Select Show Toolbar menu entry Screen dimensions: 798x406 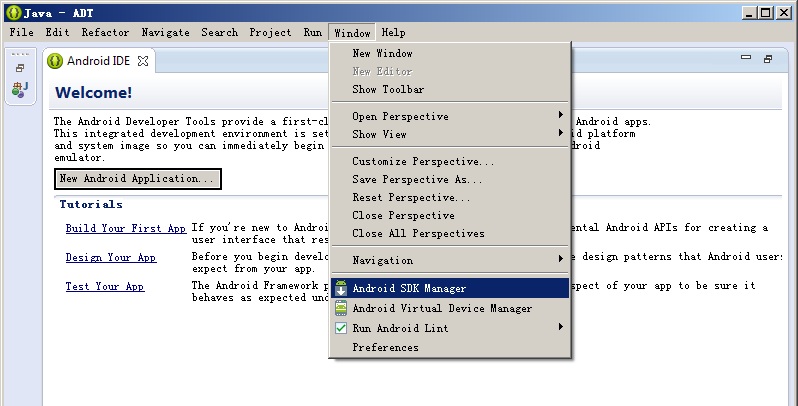point(450,90)
